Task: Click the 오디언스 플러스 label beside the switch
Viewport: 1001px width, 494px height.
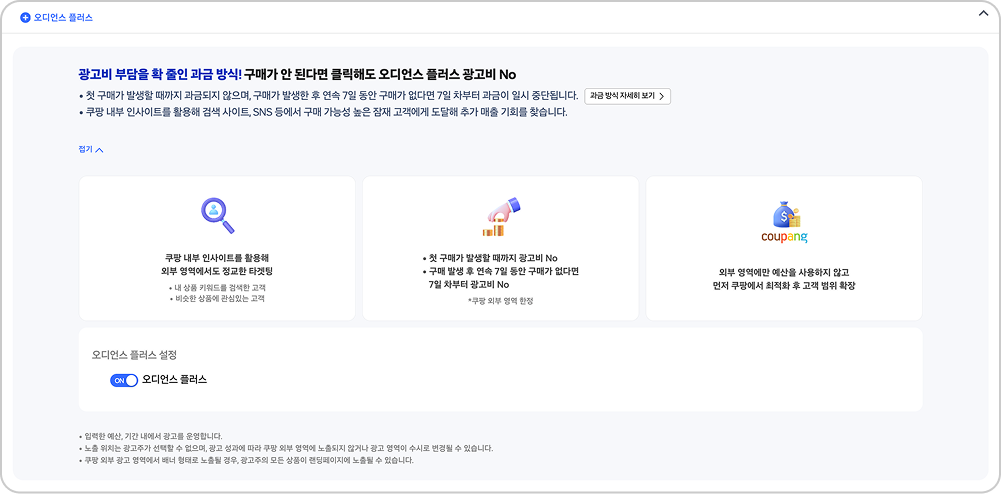Action: [175, 380]
